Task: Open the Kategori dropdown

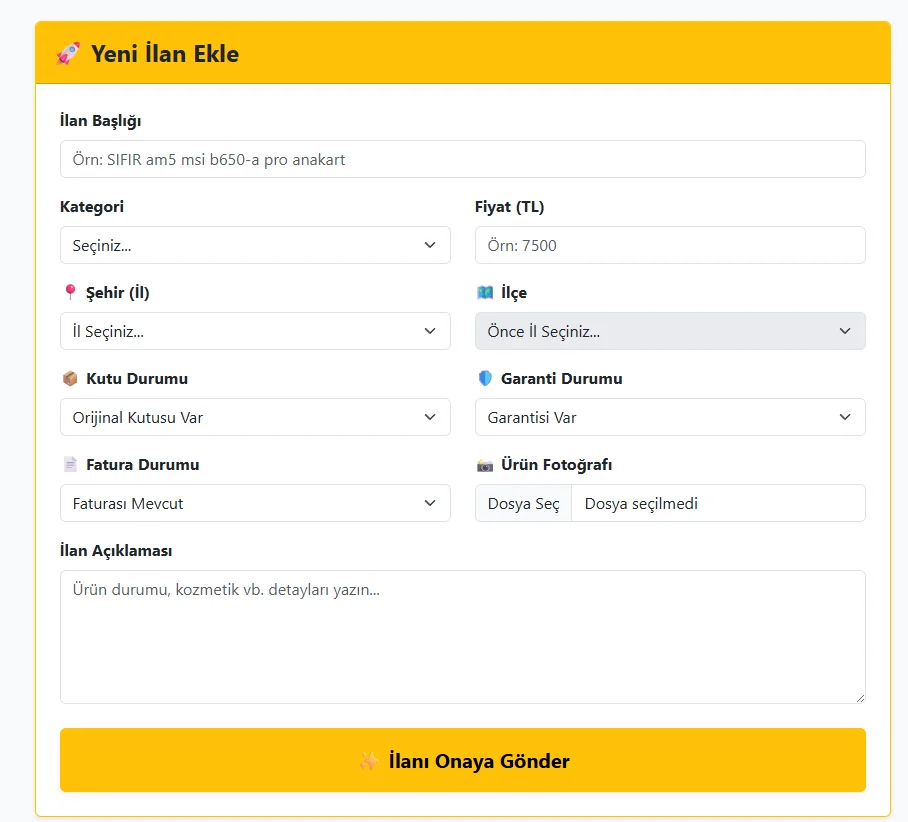Action: point(255,245)
